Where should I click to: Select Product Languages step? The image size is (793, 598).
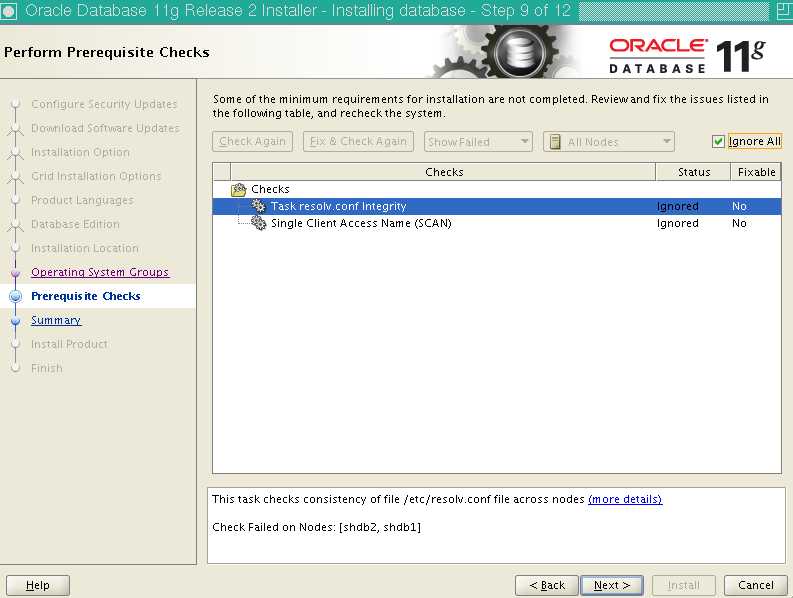point(82,200)
